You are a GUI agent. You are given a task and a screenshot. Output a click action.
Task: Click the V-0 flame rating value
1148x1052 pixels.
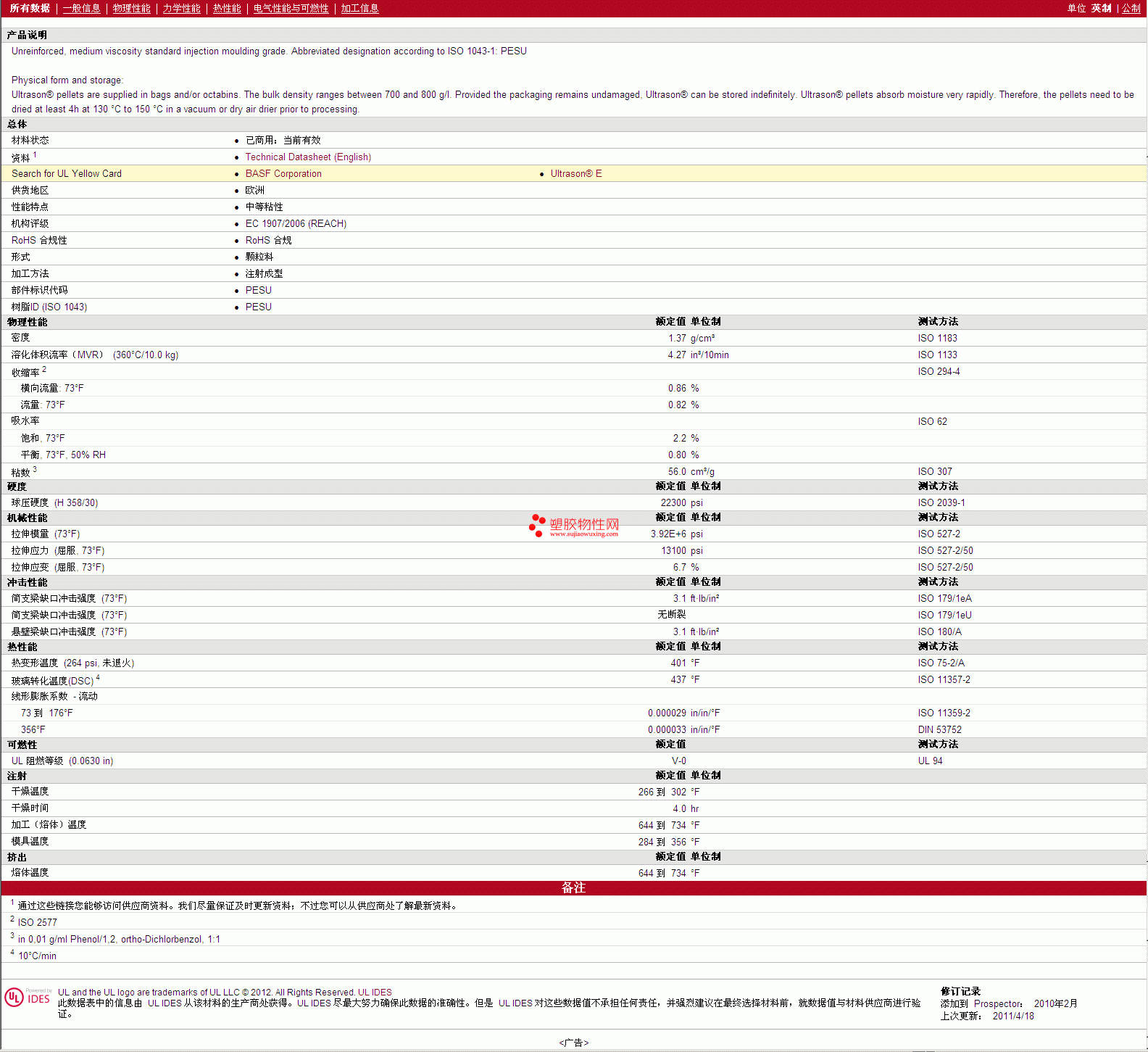(679, 761)
